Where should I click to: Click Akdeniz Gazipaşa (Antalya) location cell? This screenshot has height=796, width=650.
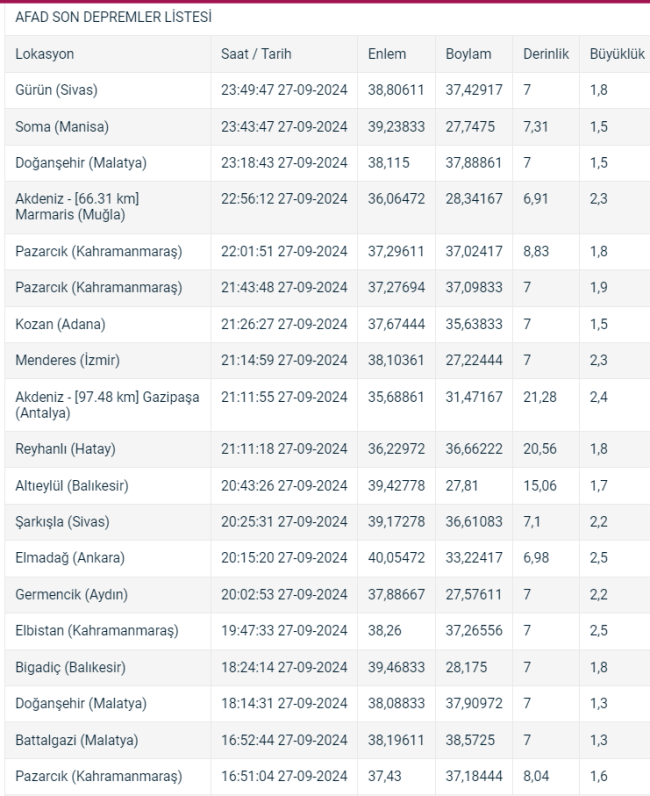(107, 405)
